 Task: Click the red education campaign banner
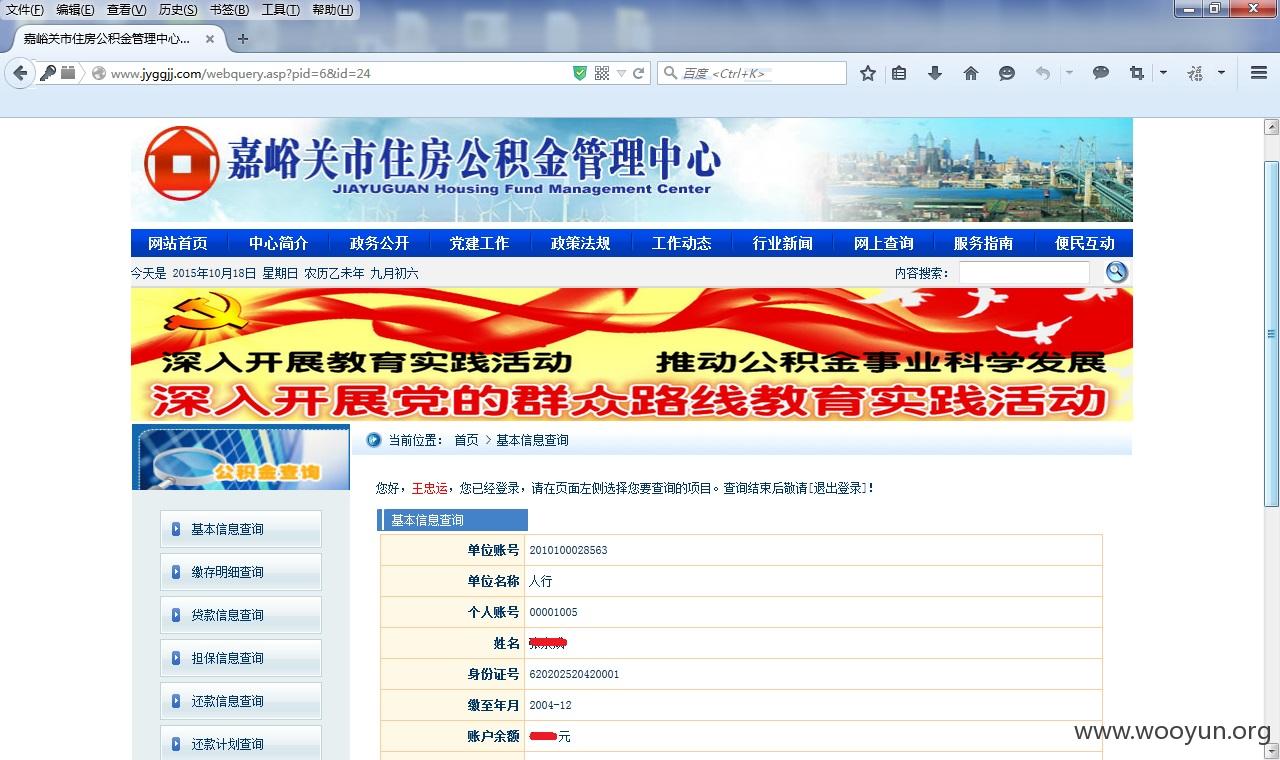[632, 354]
